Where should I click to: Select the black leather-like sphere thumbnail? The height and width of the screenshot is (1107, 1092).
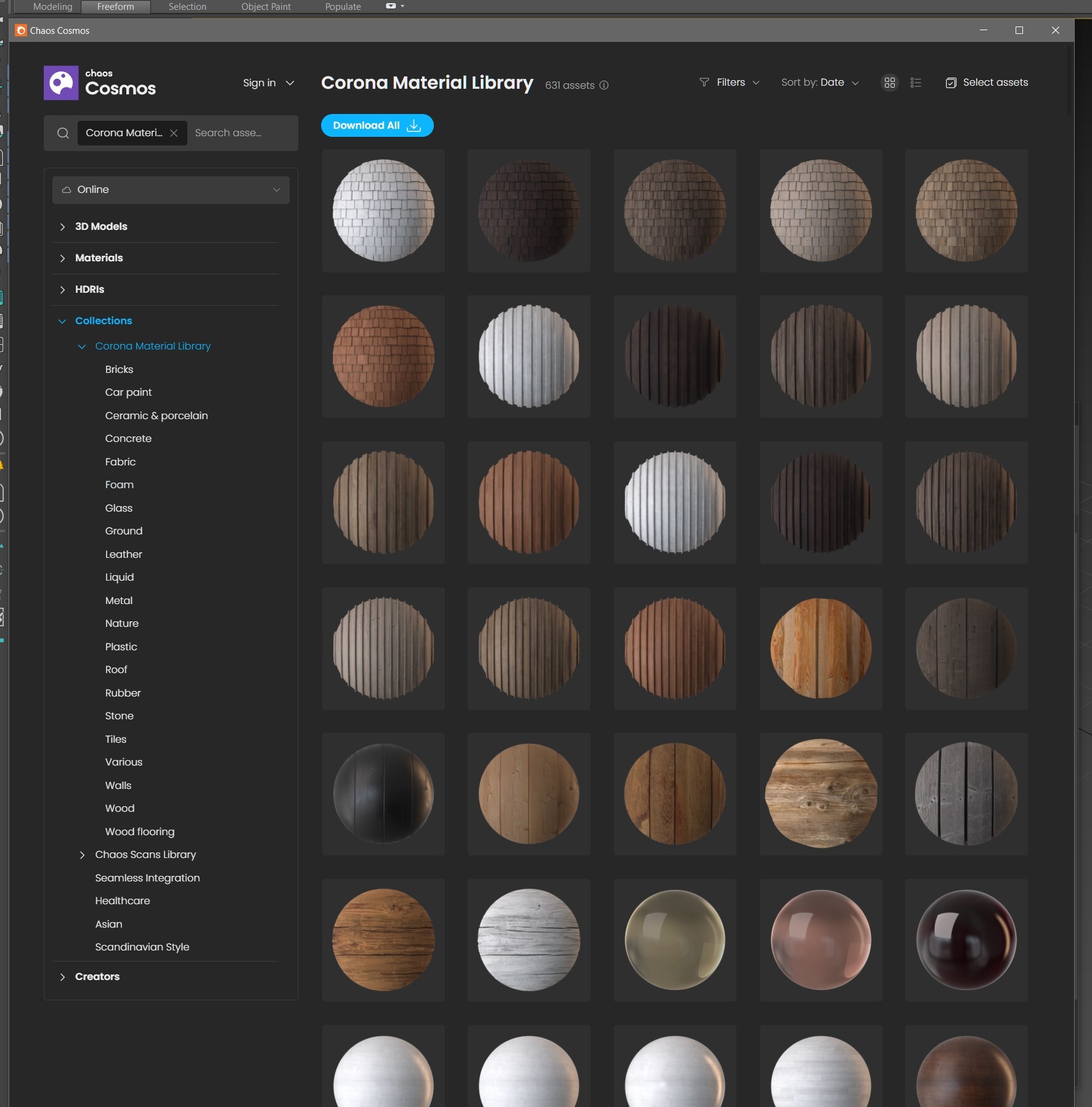383,794
